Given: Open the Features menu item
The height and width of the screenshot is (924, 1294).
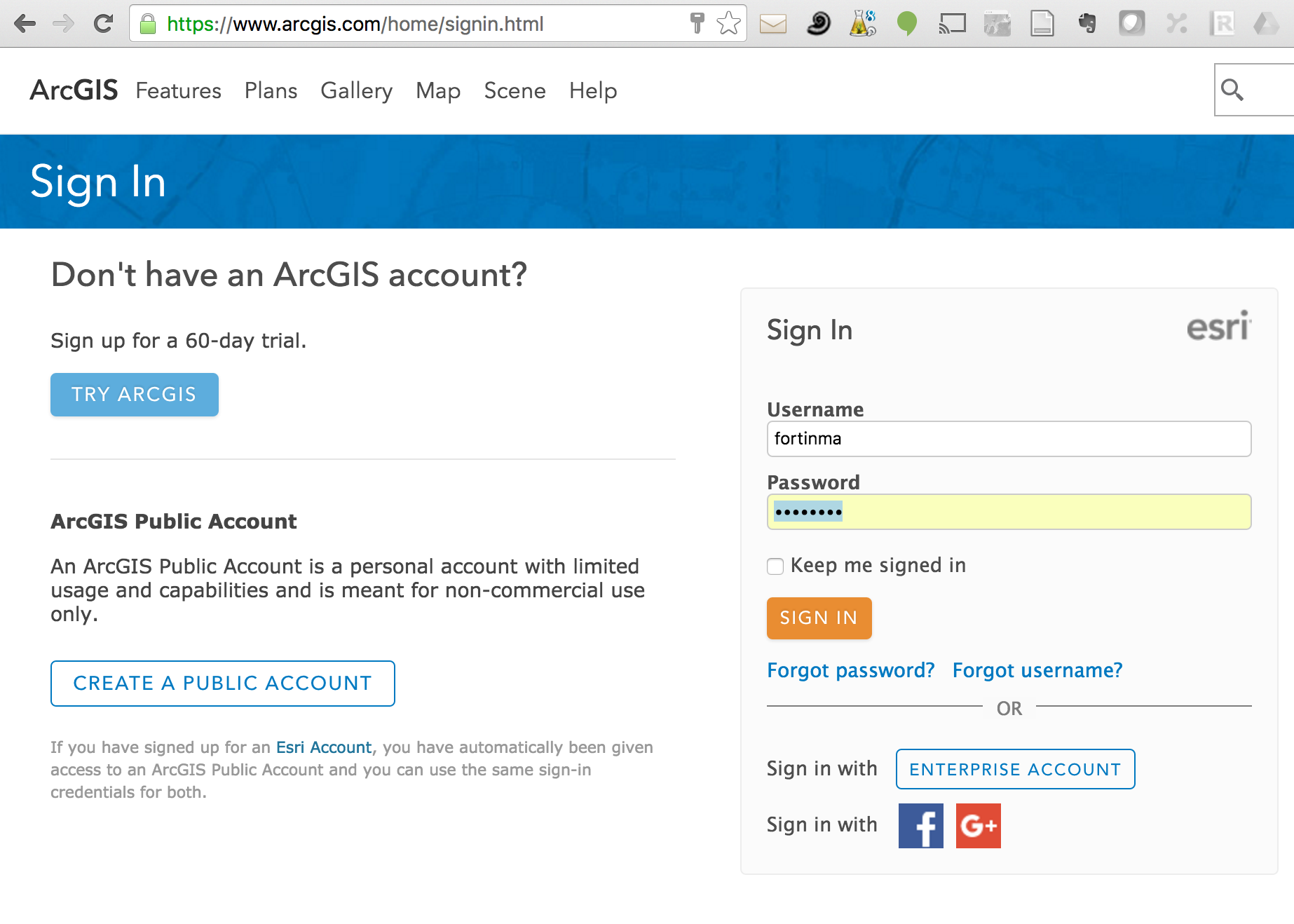Looking at the screenshot, I should (x=178, y=90).
